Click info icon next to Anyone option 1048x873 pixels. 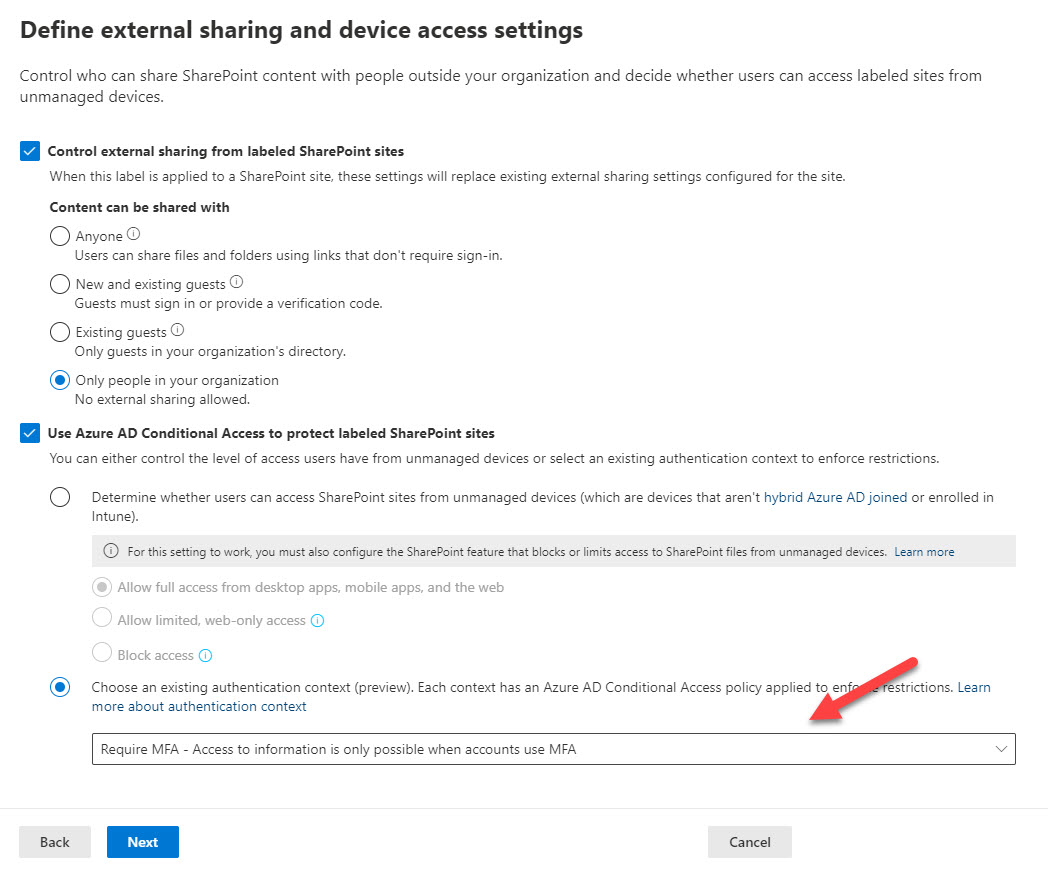[134, 235]
